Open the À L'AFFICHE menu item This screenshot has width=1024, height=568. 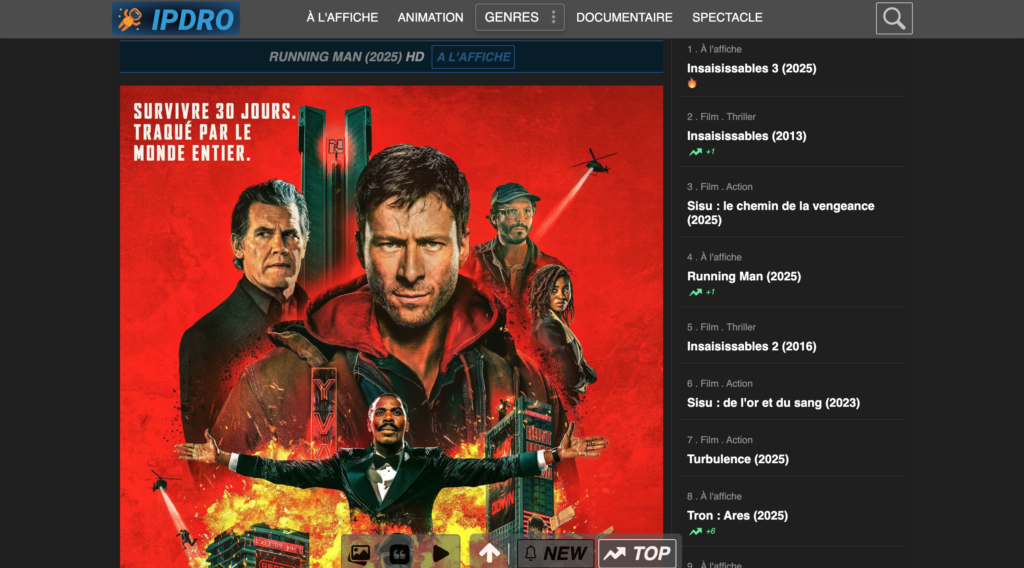pos(342,17)
